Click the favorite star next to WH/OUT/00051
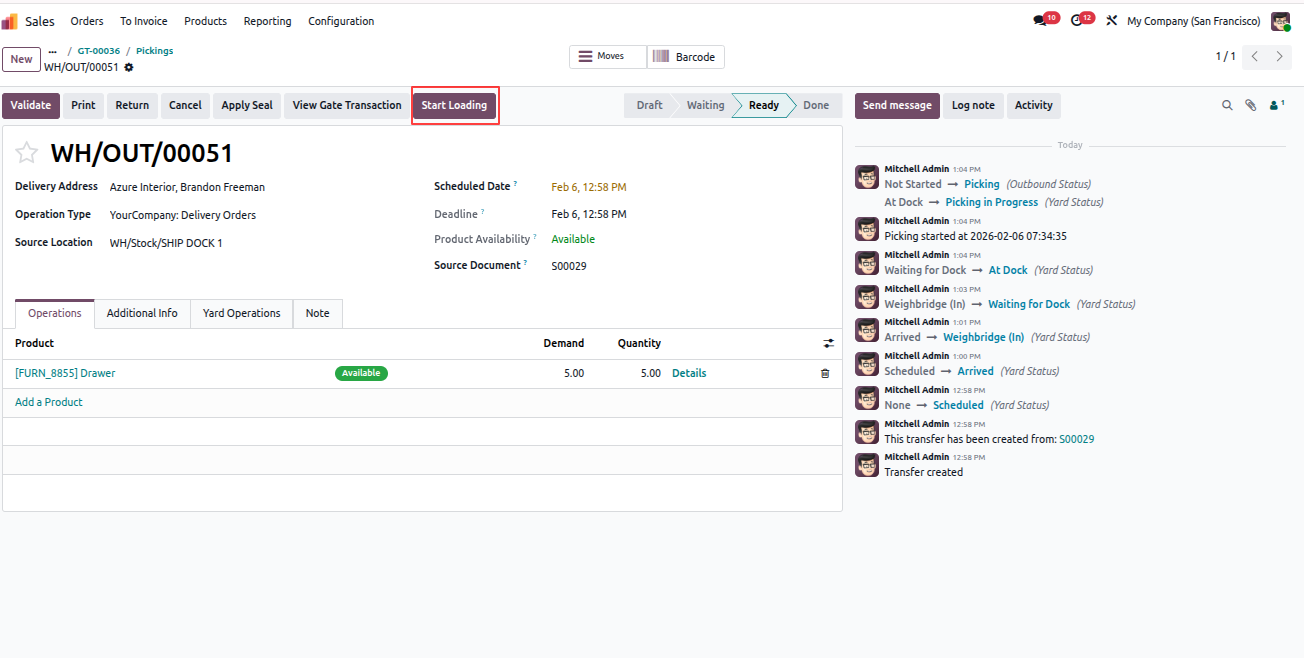 click(x=27, y=153)
